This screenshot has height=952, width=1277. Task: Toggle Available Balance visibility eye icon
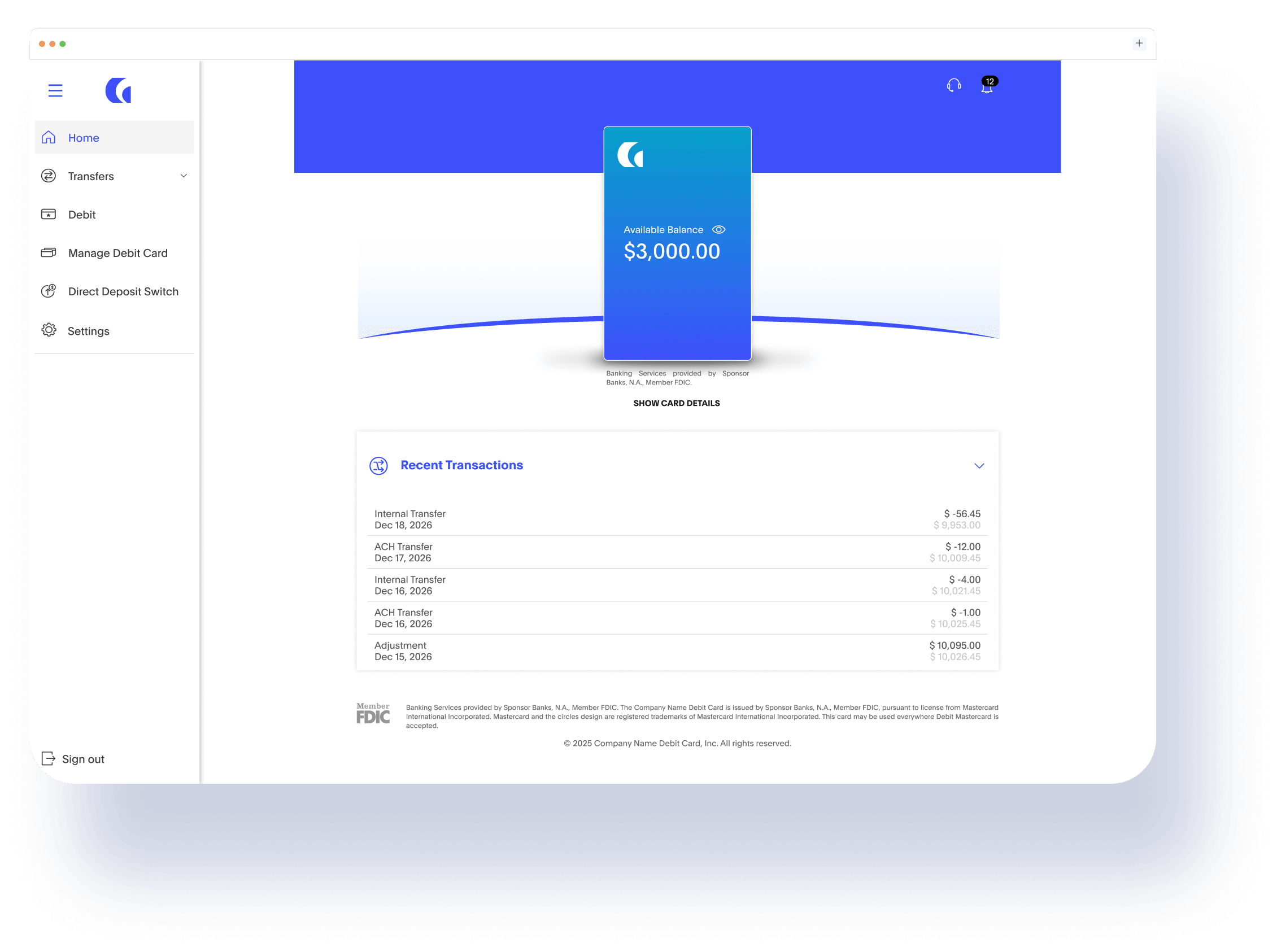pos(718,229)
